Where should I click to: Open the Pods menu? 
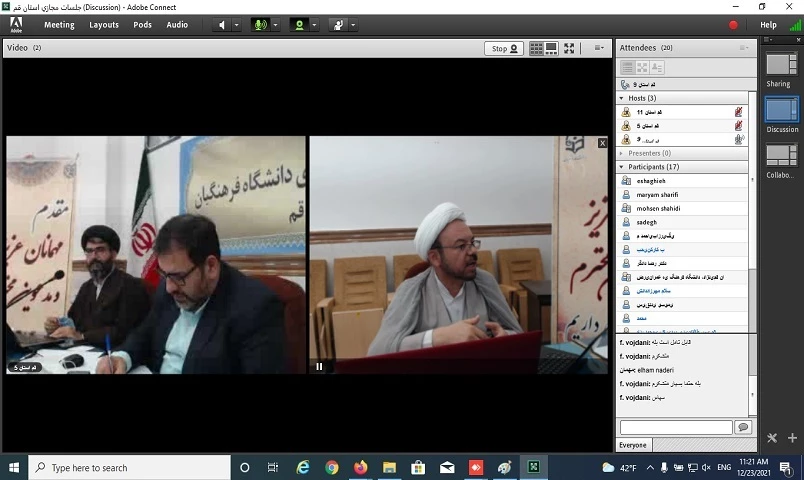click(142, 25)
